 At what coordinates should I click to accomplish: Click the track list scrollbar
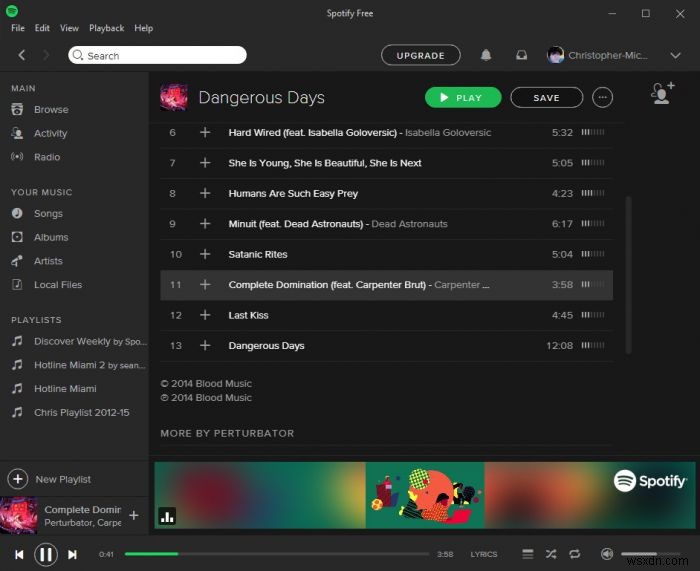pyautogui.click(x=629, y=275)
